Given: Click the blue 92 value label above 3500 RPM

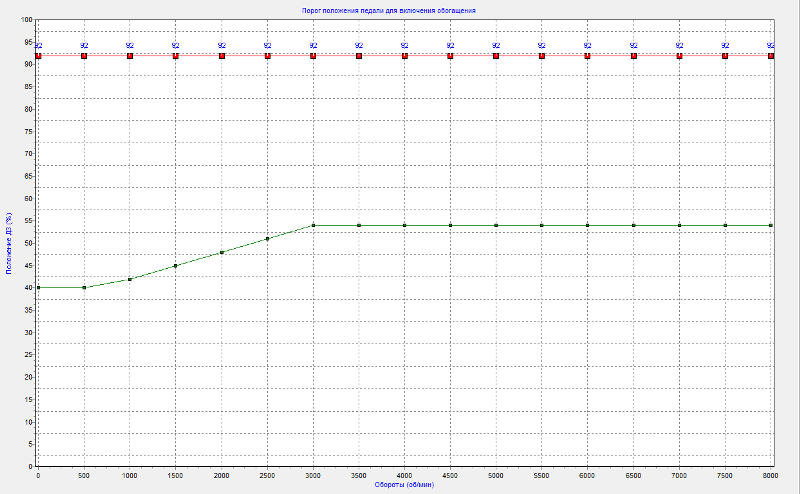Looking at the screenshot, I should click(x=359, y=46).
